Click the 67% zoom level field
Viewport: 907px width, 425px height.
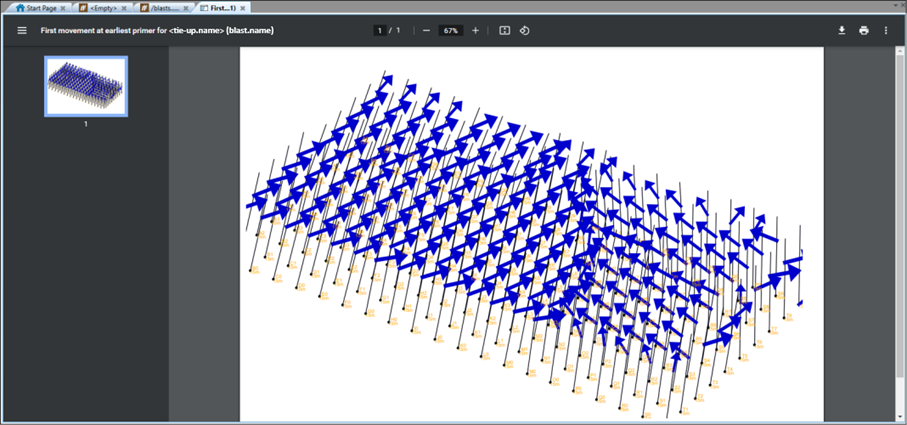pos(451,31)
